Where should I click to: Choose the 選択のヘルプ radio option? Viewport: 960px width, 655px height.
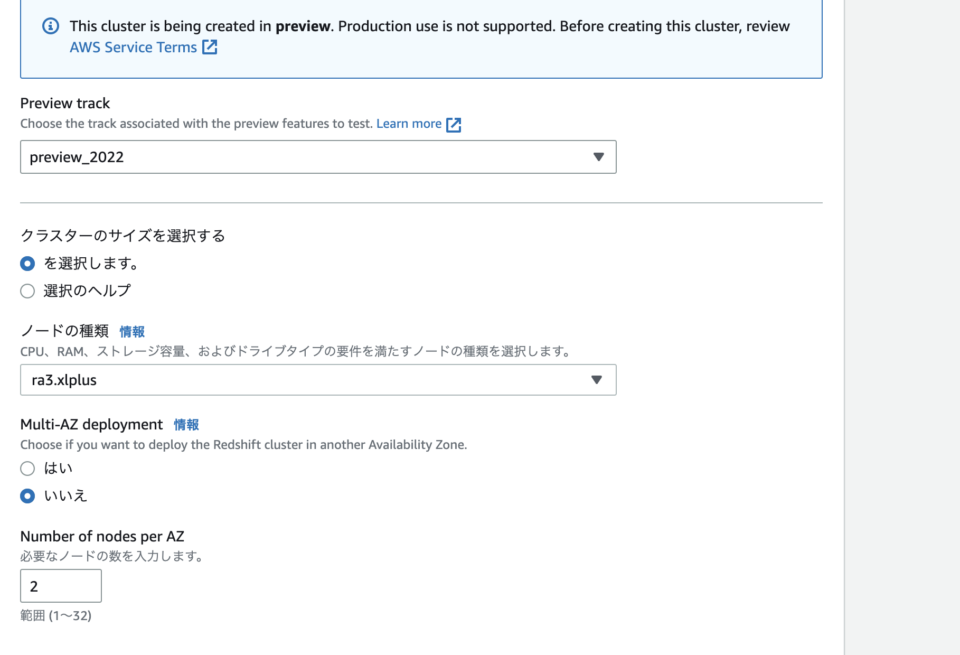click(28, 290)
